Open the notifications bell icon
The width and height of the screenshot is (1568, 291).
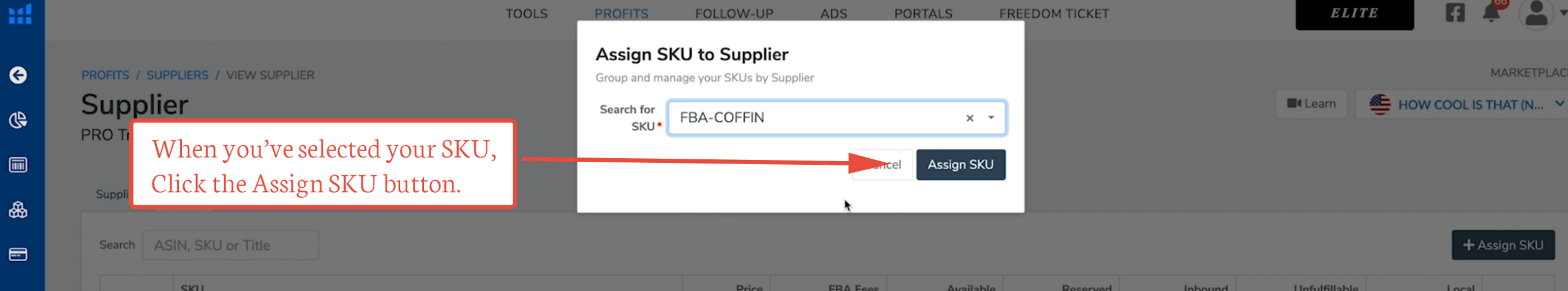tap(1491, 13)
